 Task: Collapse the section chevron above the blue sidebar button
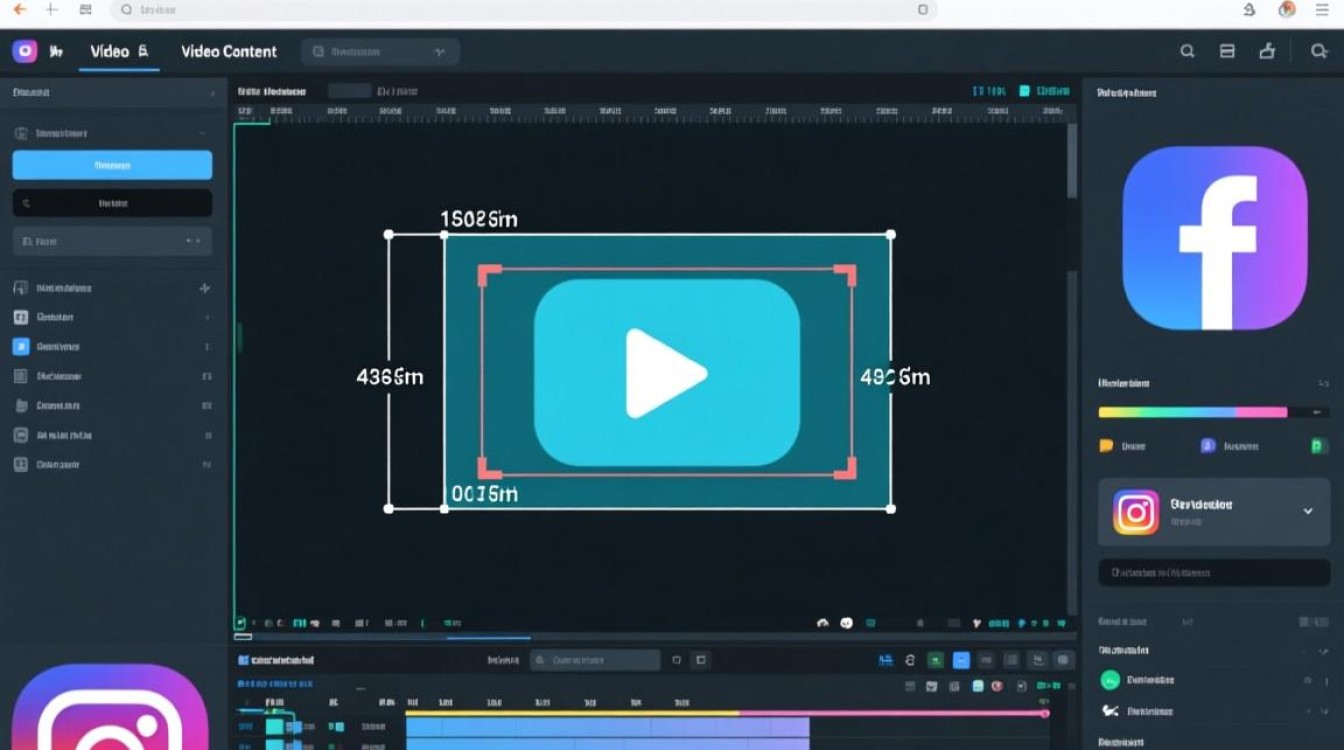(x=202, y=132)
